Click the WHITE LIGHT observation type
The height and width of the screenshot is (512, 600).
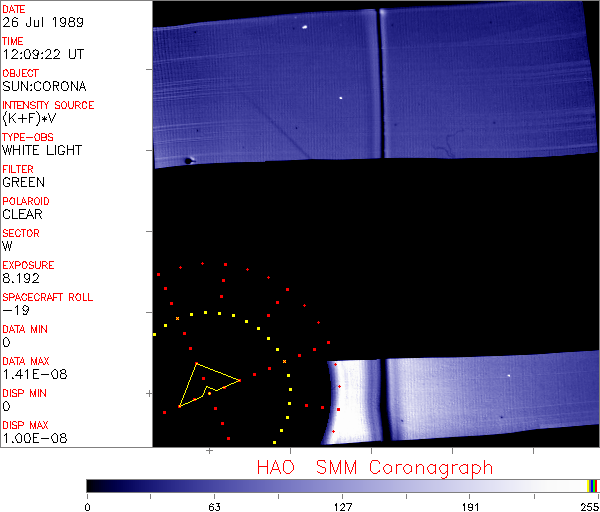[x=41, y=150]
